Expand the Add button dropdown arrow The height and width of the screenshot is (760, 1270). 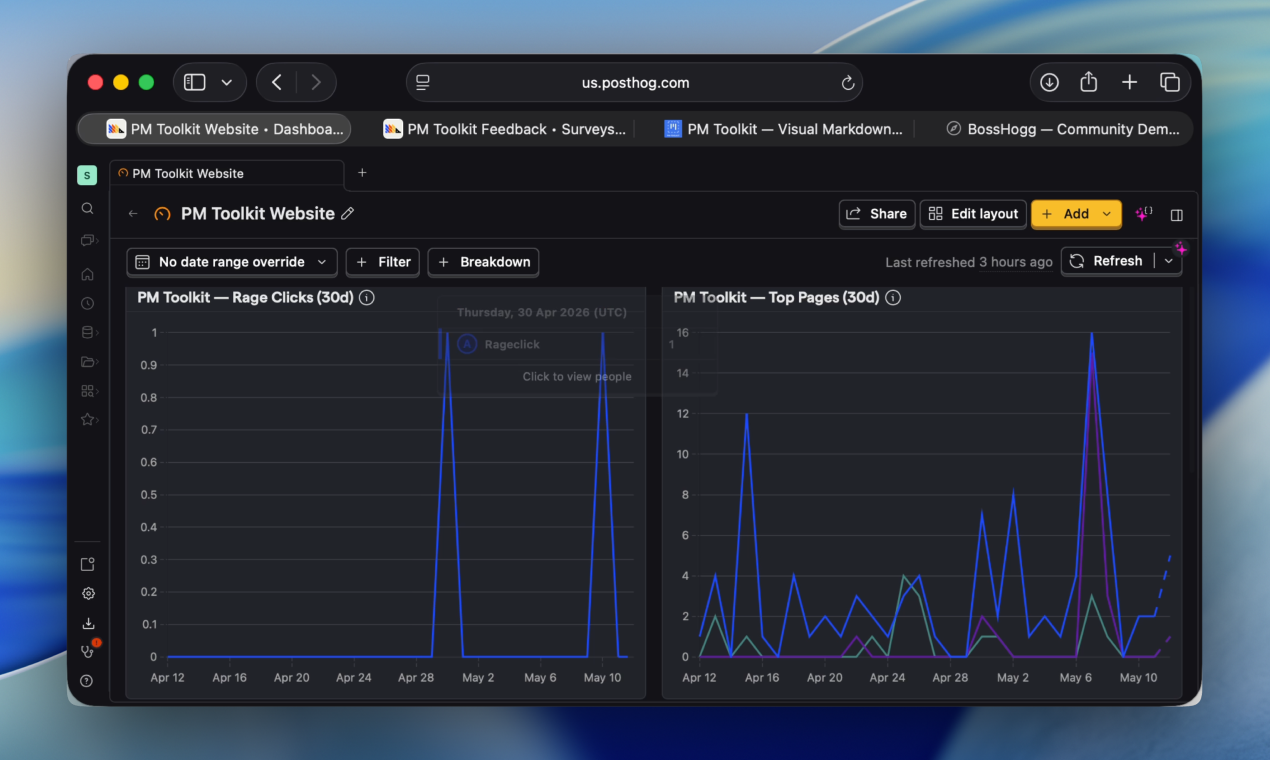[1107, 214]
